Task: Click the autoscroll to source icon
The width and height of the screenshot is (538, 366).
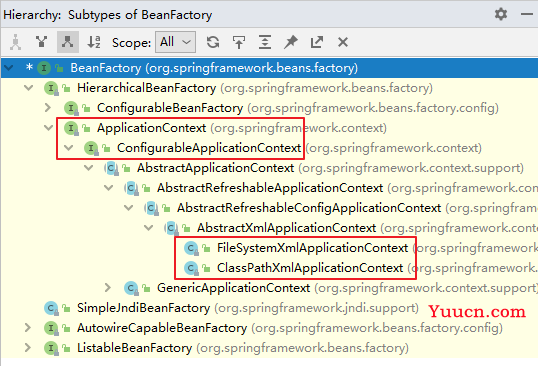Action: 239,42
